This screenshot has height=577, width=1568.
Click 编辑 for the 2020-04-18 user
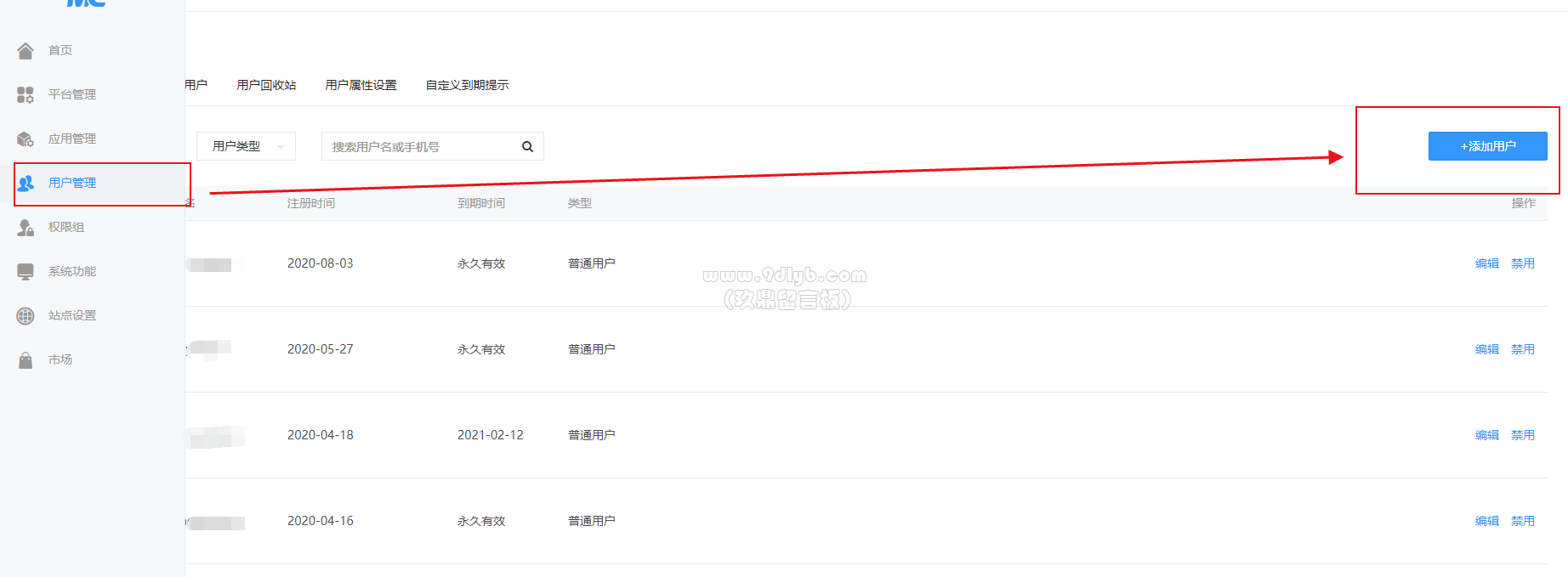tap(1486, 435)
